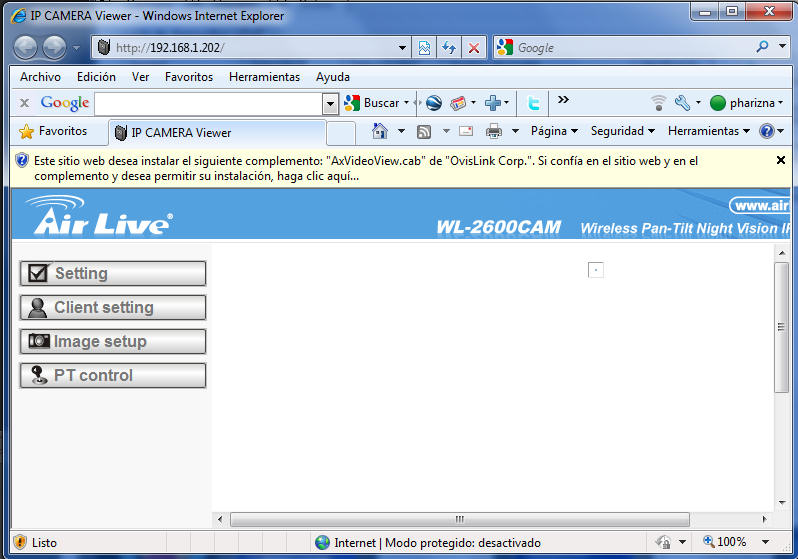Open Image setup
Image resolution: width=798 pixels, height=559 pixels.
pyautogui.click(x=113, y=342)
